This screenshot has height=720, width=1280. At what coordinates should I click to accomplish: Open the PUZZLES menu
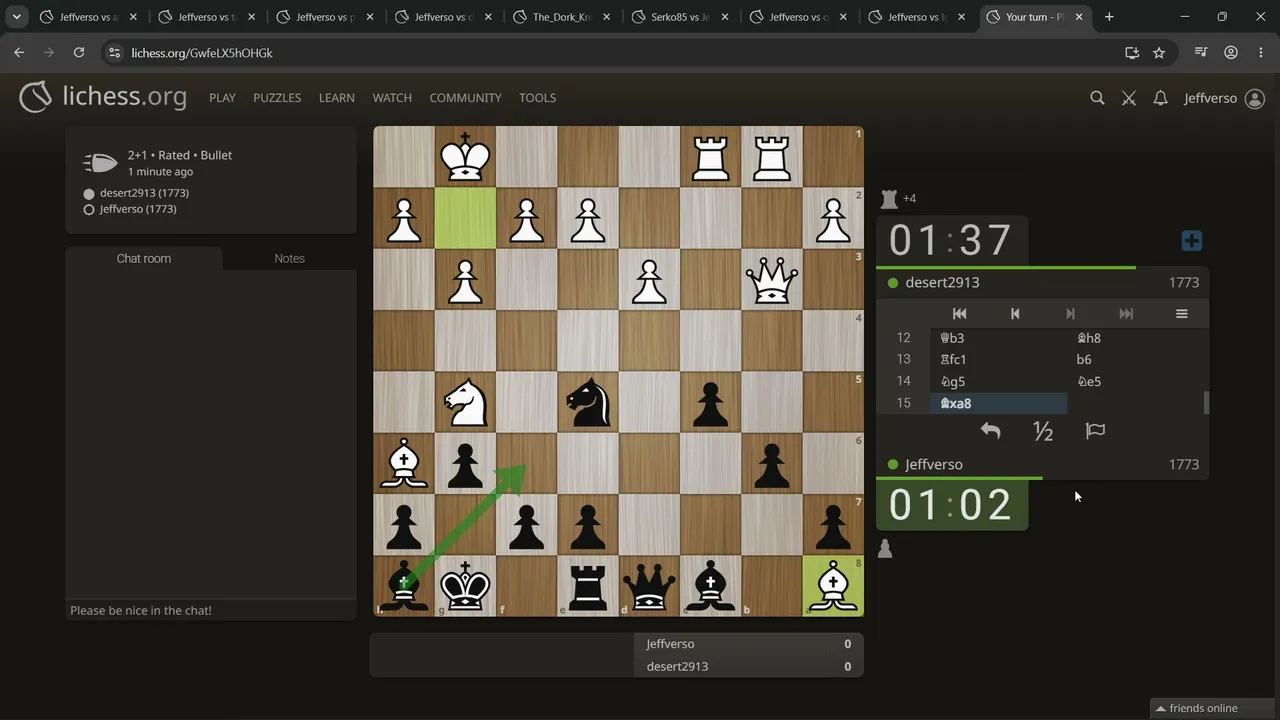click(277, 98)
